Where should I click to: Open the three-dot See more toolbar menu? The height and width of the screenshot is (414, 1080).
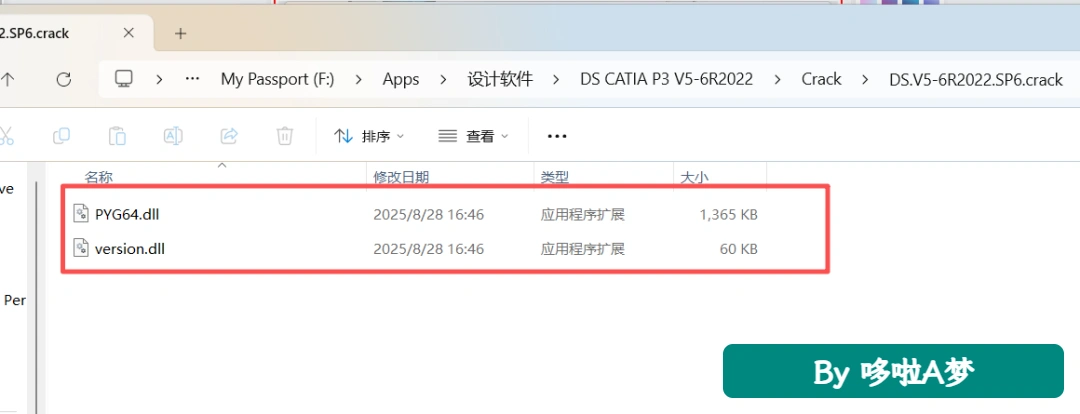pos(557,136)
